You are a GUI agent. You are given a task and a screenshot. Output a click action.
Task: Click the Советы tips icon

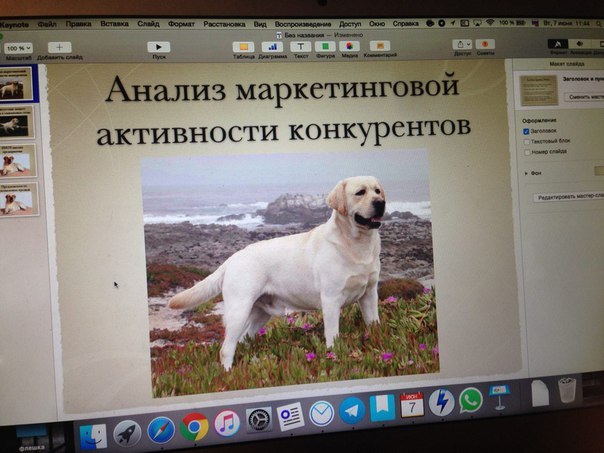(485, 44)
